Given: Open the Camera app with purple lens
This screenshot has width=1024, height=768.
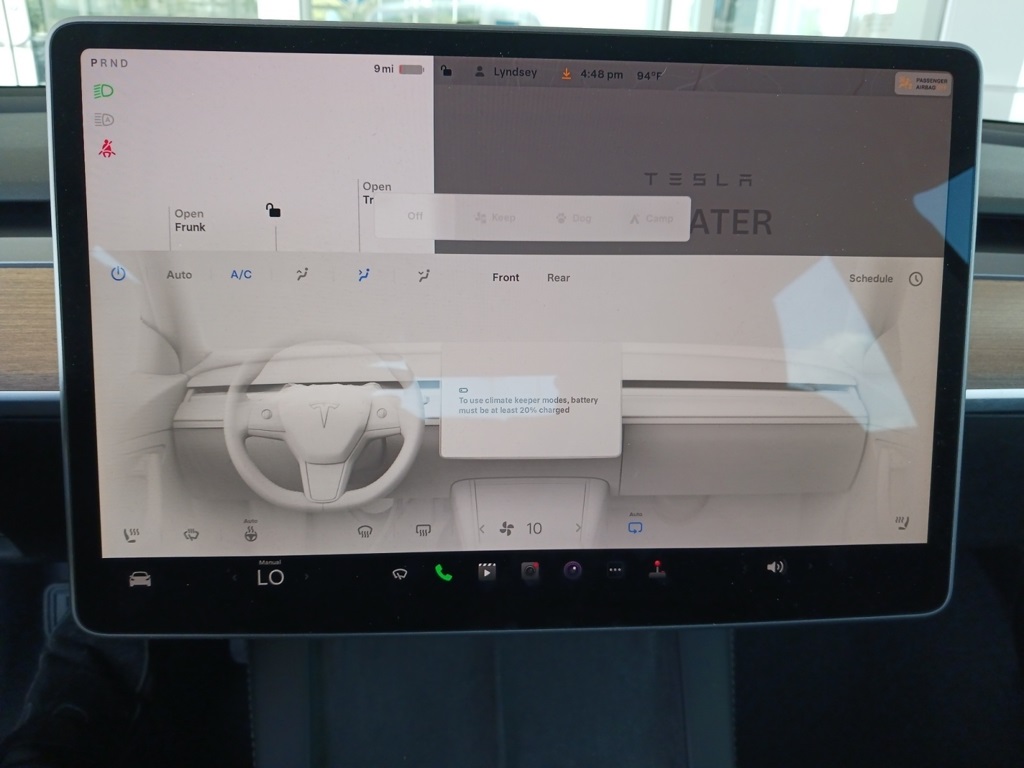Looking at the screenshot, I should click(x=572, y=570).
